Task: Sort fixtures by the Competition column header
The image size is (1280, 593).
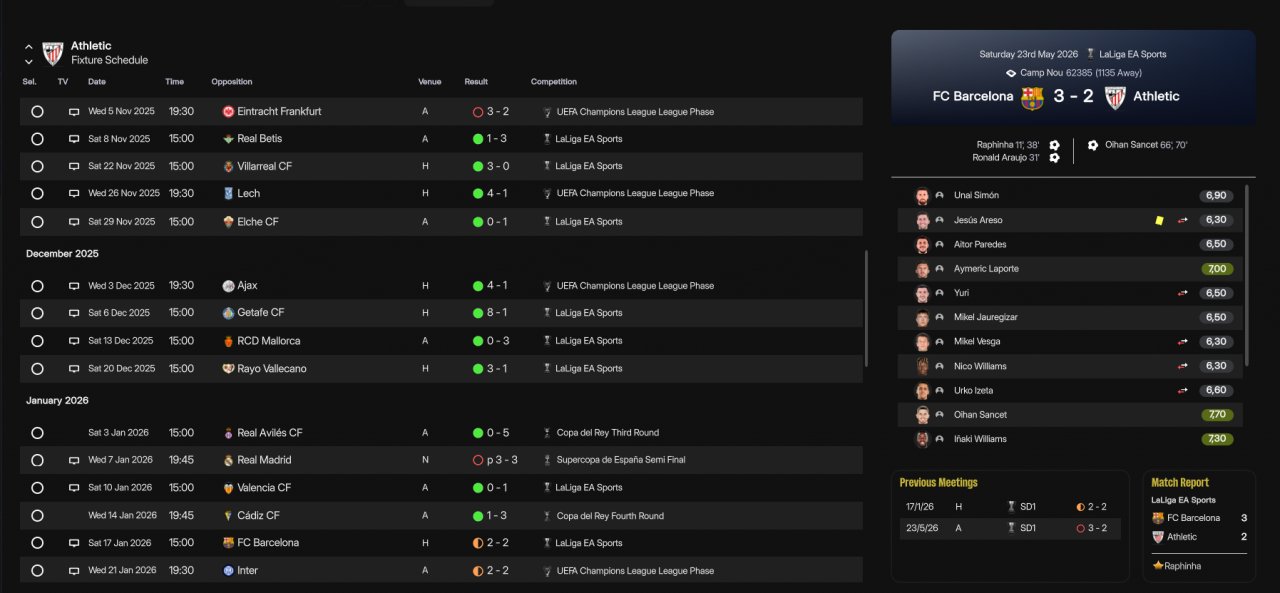Action: pyautogui.click(x=554, y=82)
